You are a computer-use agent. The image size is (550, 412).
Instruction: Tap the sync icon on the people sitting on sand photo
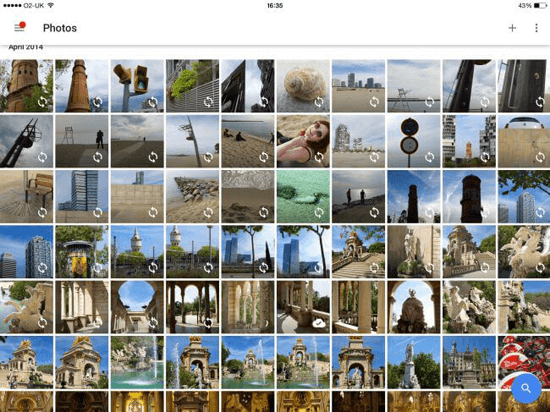tap(263, 157)
